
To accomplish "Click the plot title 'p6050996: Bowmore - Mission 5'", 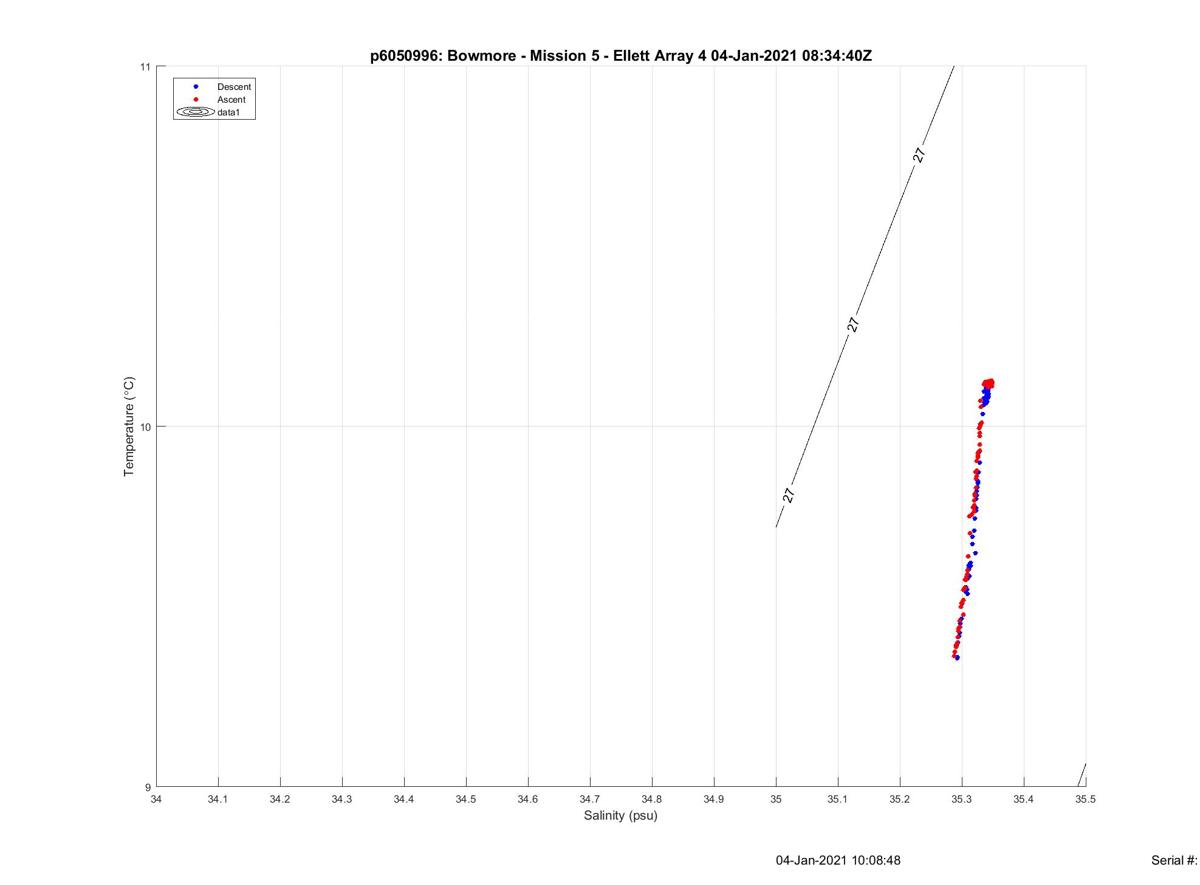I will click(487, 56).
